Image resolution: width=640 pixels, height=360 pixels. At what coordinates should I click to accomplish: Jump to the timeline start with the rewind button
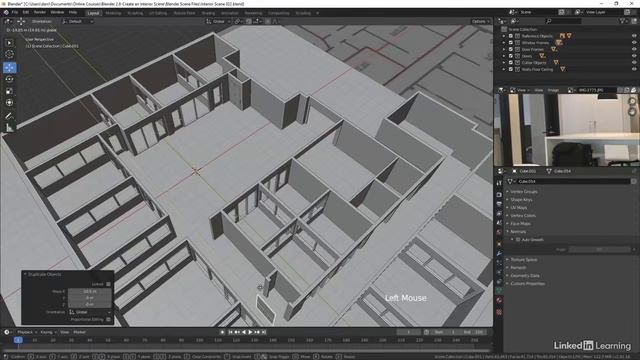(x=231, y=332)
